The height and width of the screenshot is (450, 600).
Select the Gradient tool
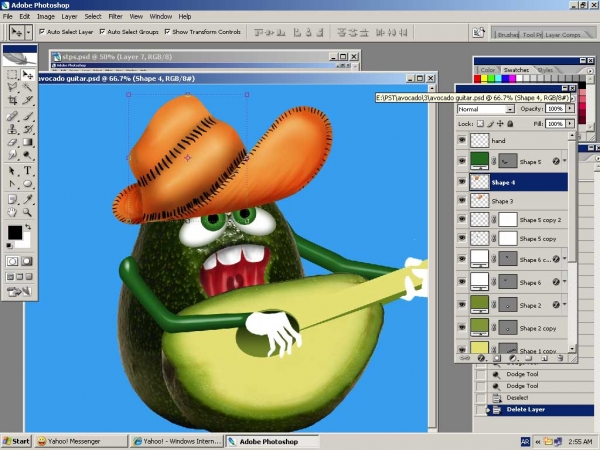coord(27,142)
